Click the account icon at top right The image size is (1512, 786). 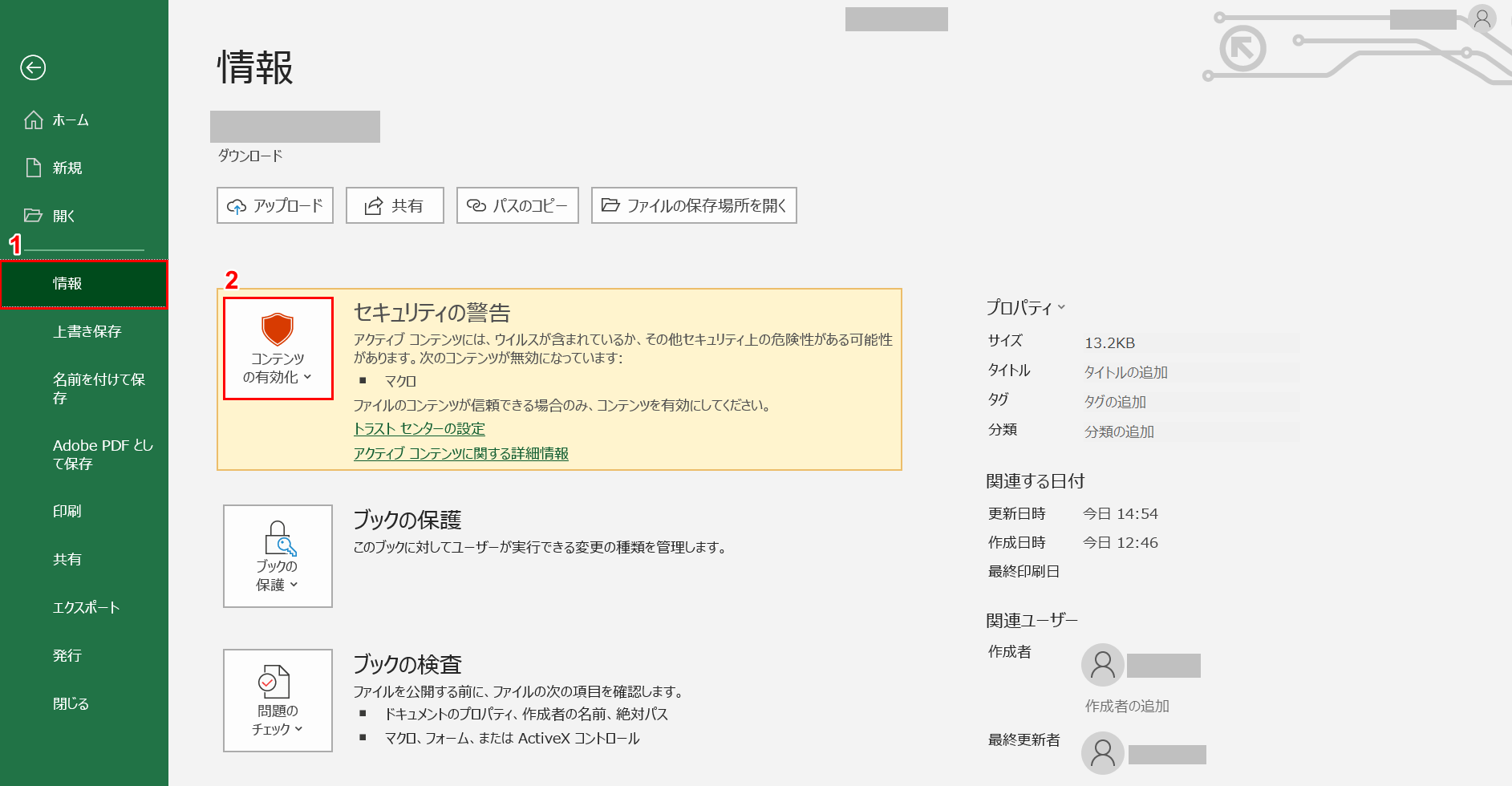pyautogui.click(x=1483, y=18)
